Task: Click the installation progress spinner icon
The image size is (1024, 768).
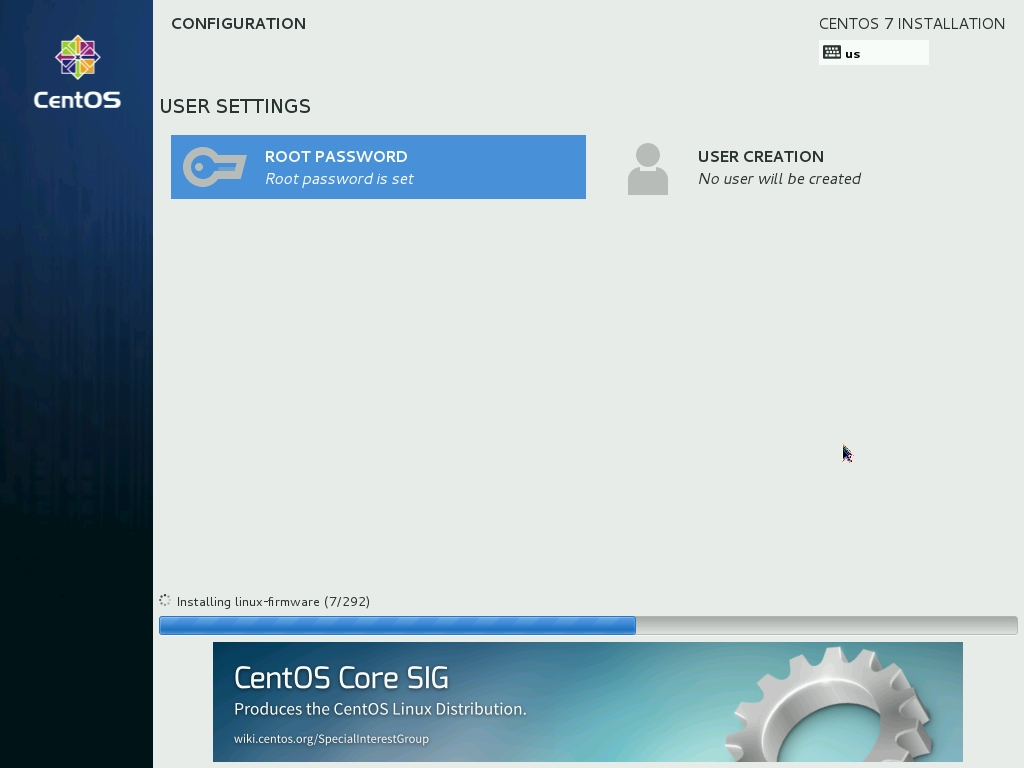Action: tap(165, 601)
